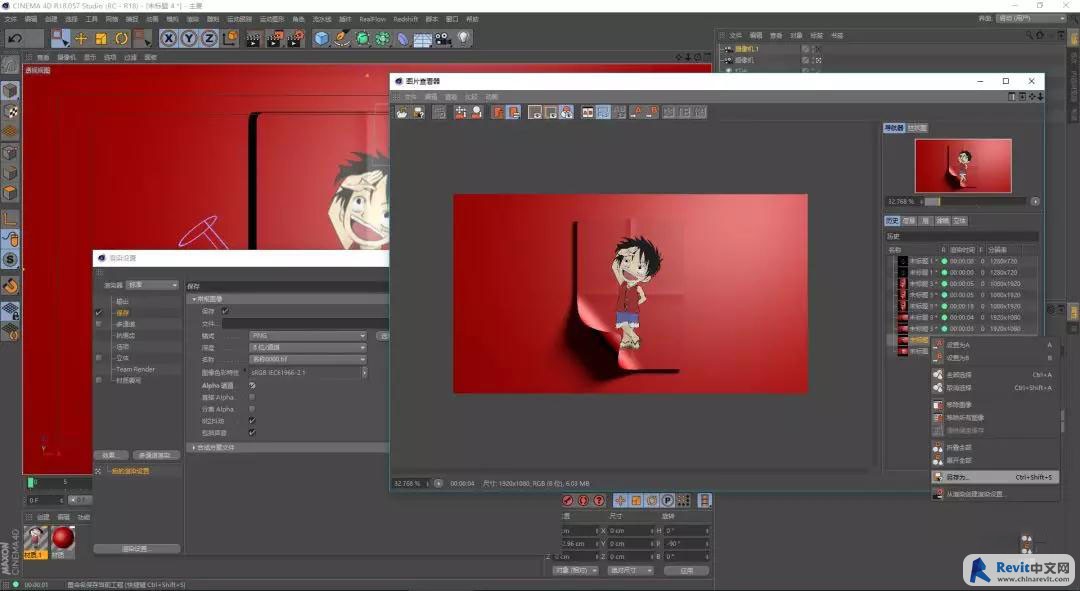Add a Floor environment object
Viewport: 1080px width, 591px height.
coord(422,39)
